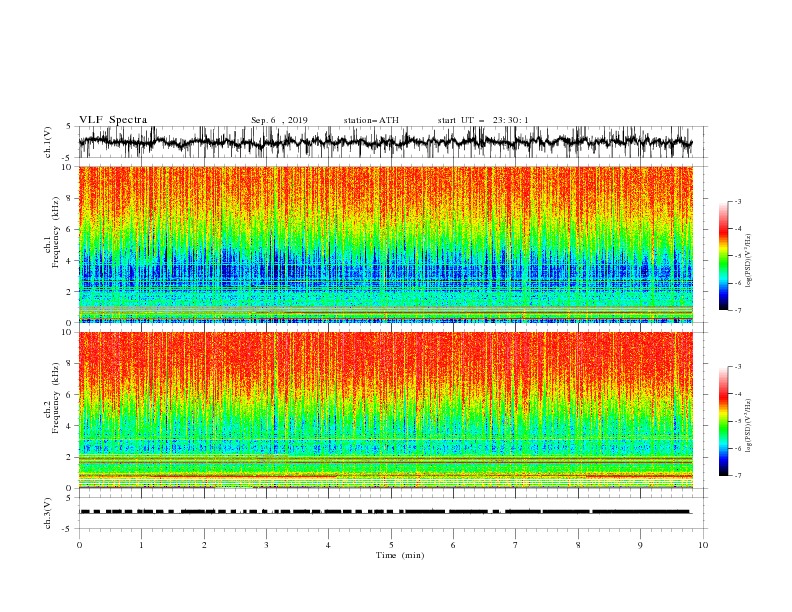The image size is (792, 612).
Task: Click the ch.2 spectrogram panel
Action: (x=386, y=410)
